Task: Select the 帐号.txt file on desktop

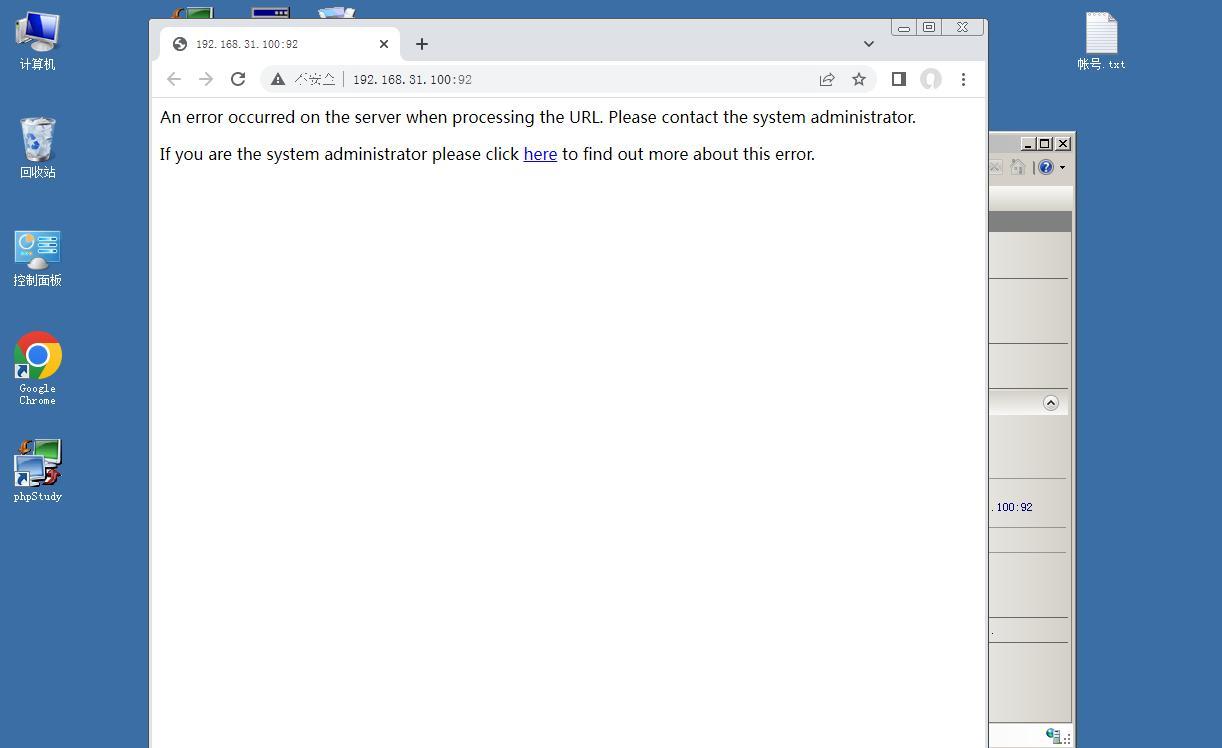Action: pyautogui.click(x=1101, y=41)
